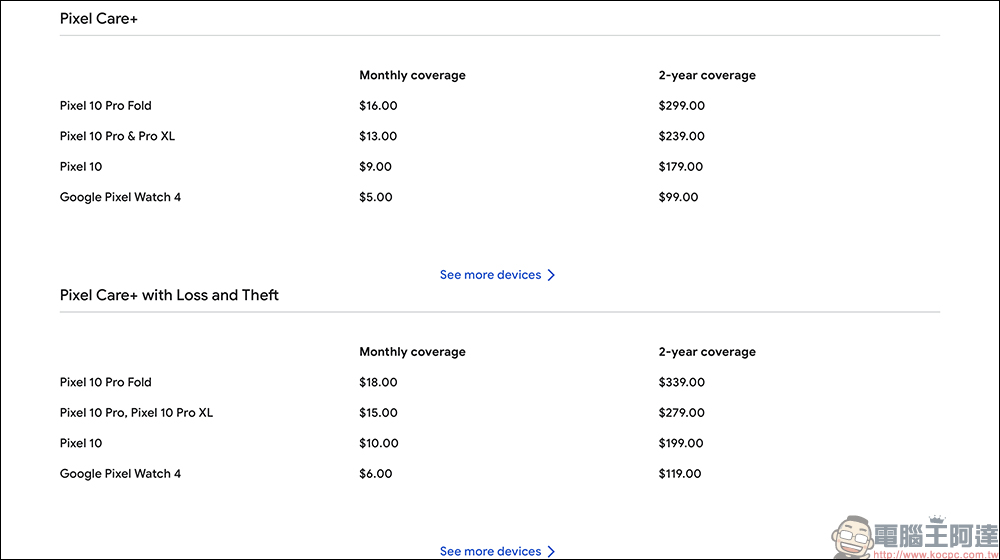The image size is (1000, 560).
Task: Select the $299.00 two-year price cell
Action: pos(682,106)
